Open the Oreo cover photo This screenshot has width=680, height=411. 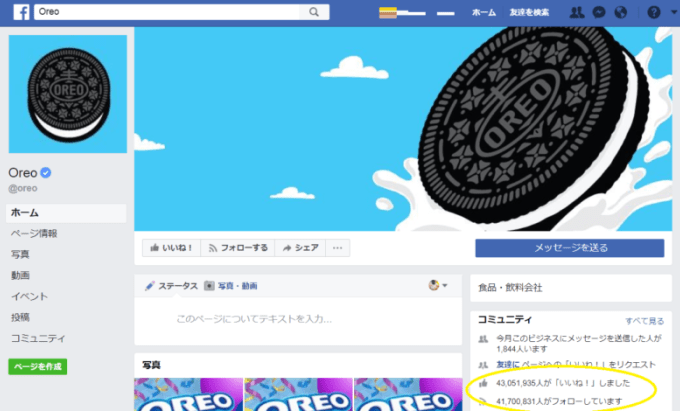(x=403, y=129)
